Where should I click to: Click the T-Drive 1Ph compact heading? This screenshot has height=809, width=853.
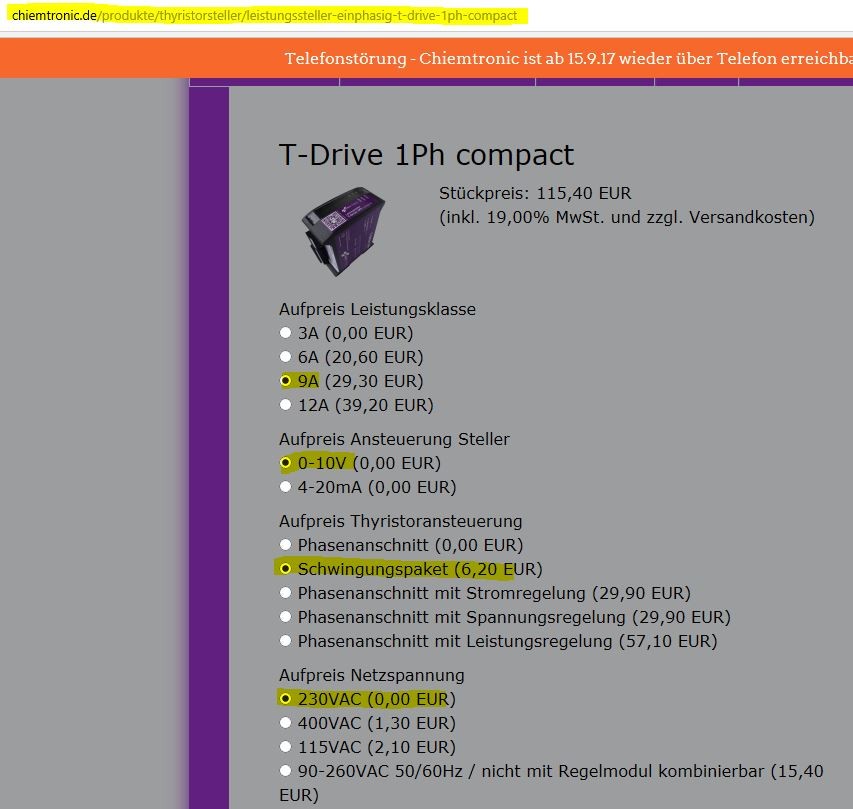(426, 155)
